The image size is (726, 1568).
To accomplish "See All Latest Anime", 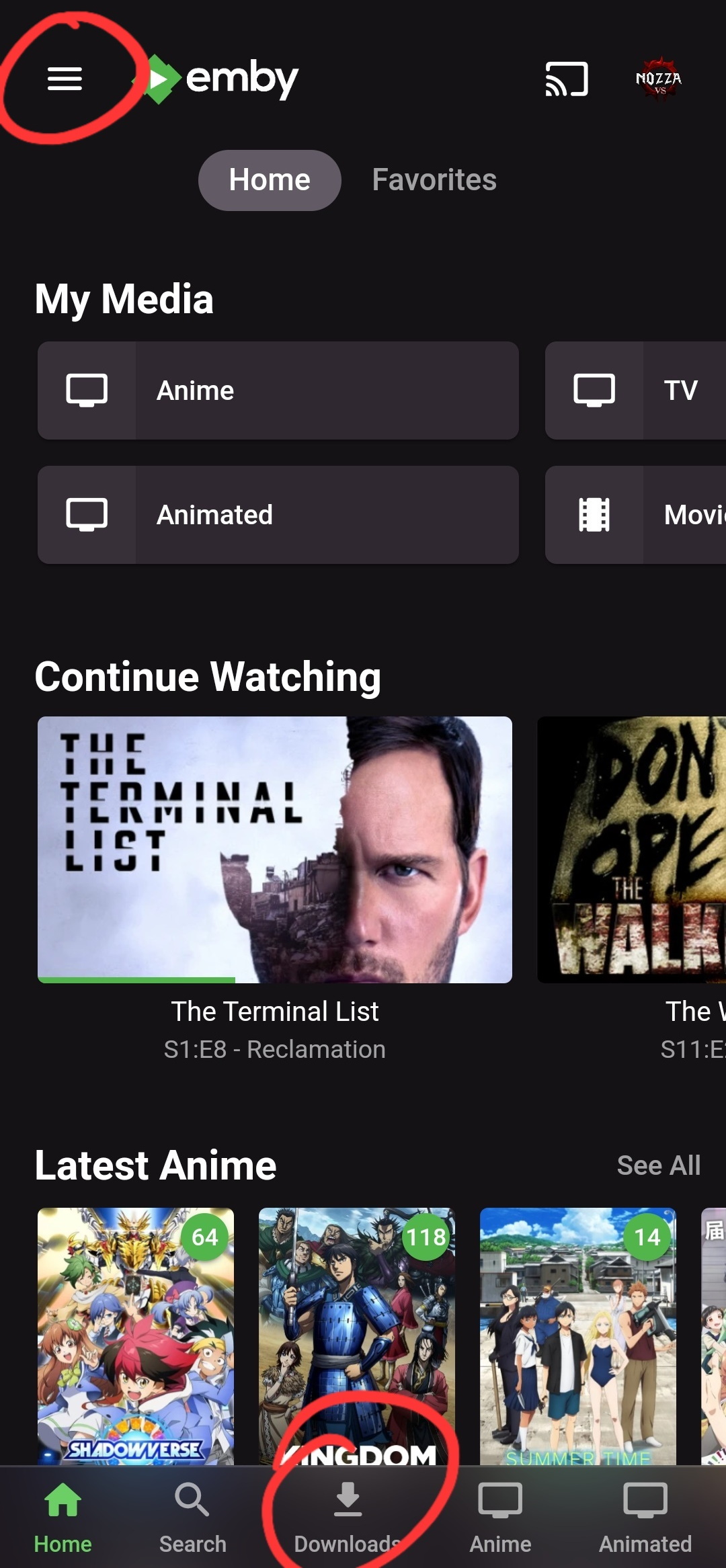I will (658, 1165).
